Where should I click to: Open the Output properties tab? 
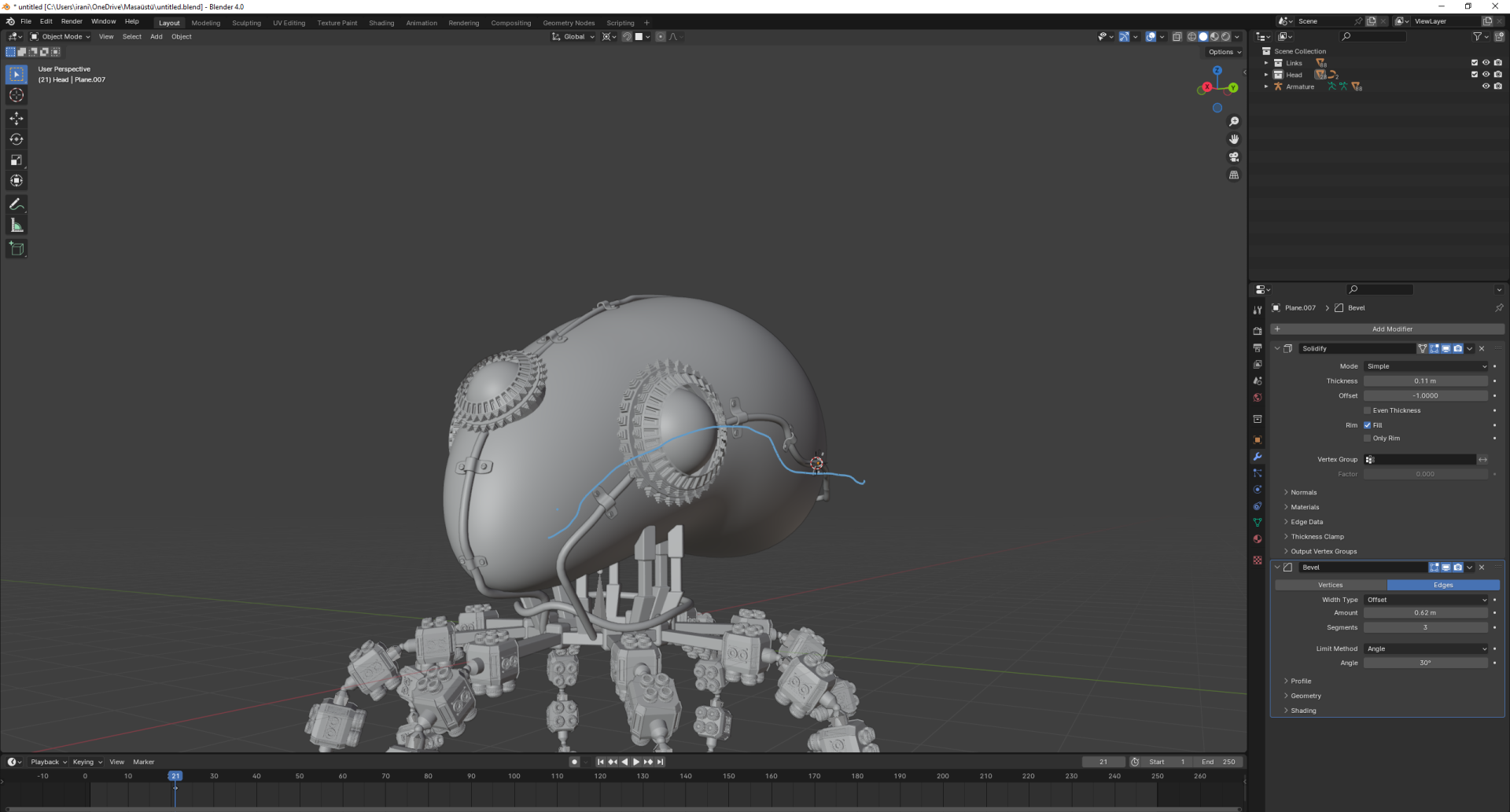pos(1258,347)
